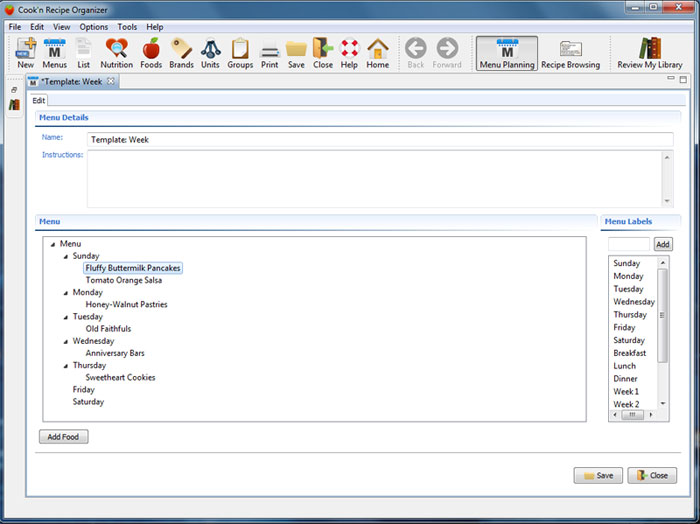Open Review My Library
The height and width of the screenshot is (524, 700).
click(650, 53)
